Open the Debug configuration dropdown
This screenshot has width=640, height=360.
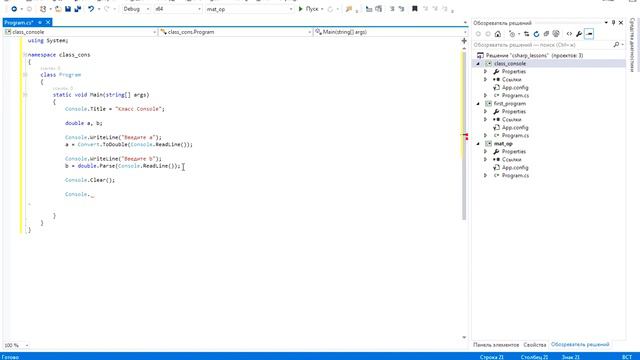pos(136,9)
